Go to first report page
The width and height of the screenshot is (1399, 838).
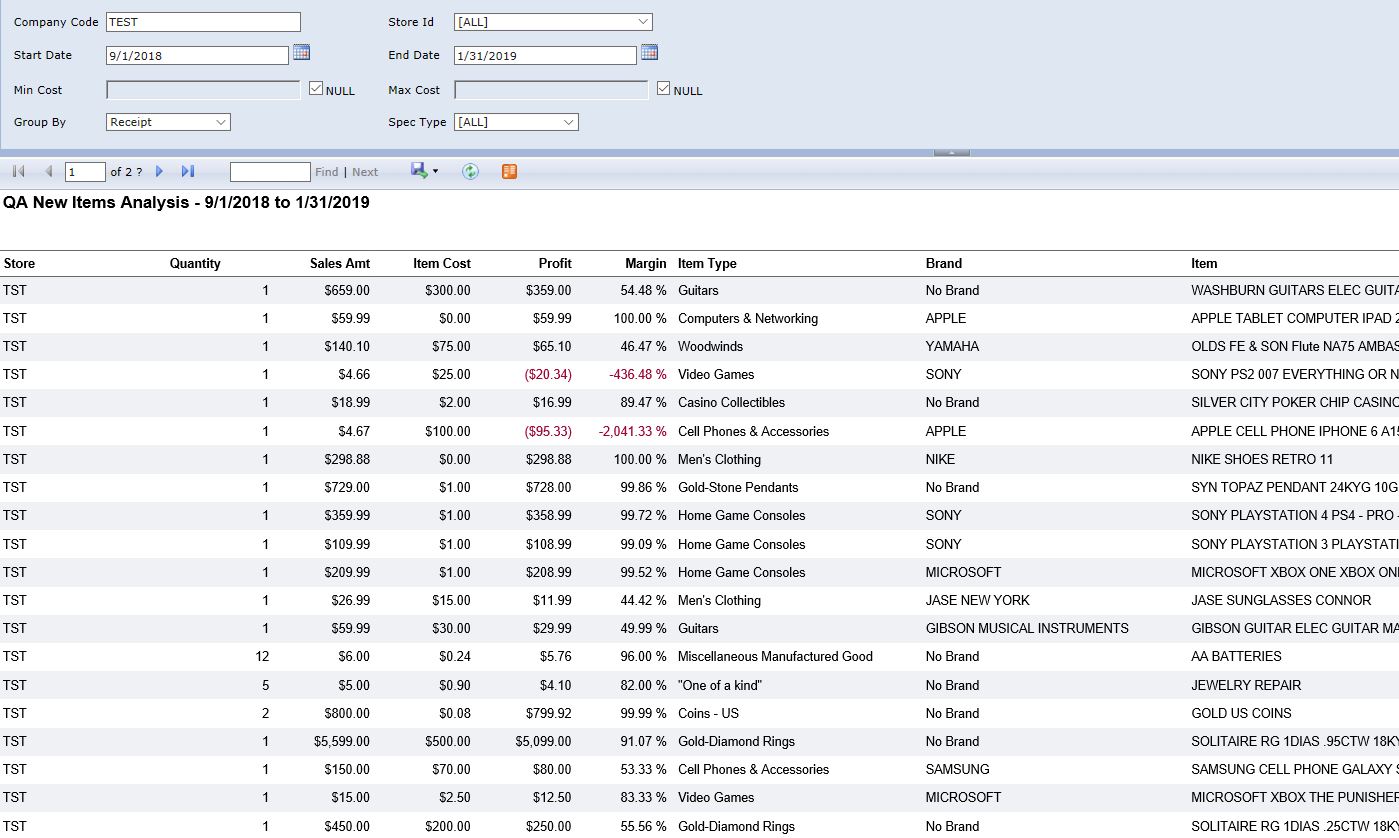[18, 172]
